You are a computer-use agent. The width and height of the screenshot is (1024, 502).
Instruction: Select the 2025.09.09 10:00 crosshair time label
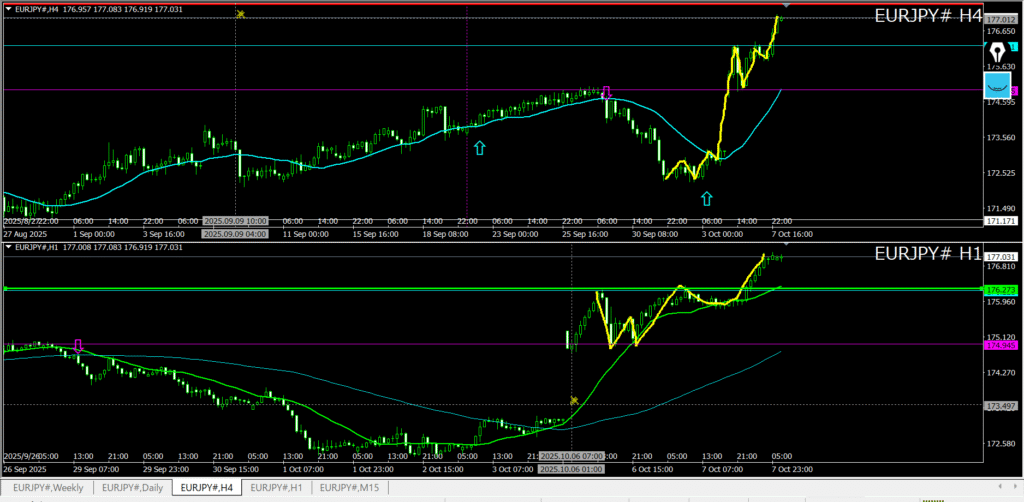pos(235,221)
